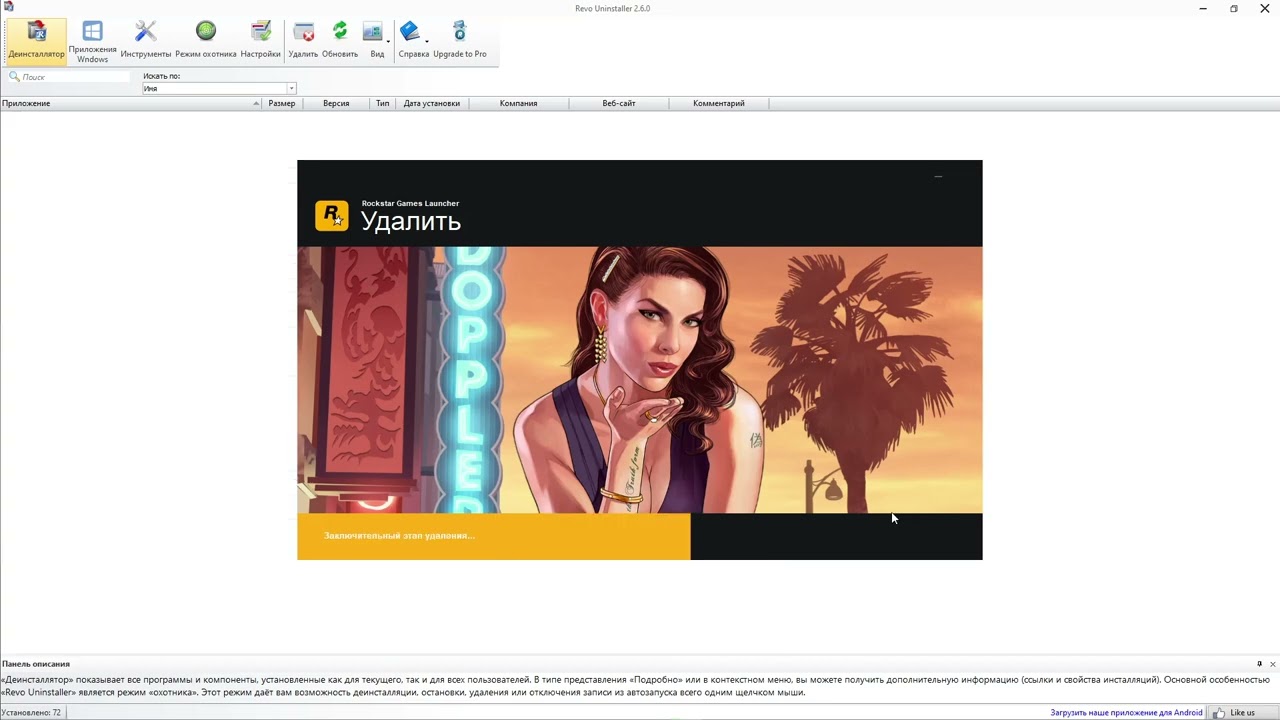Focus the Поиск search field
The height and width of the screenshot is (720, 1280).
tap(75, 77)
